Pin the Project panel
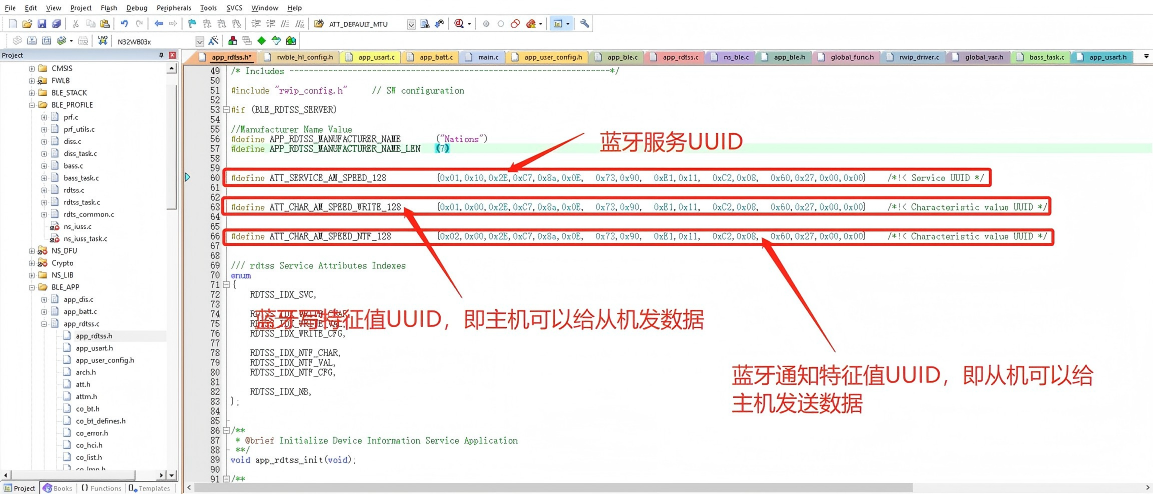1153x494 pixels. (x=162, y=56)
